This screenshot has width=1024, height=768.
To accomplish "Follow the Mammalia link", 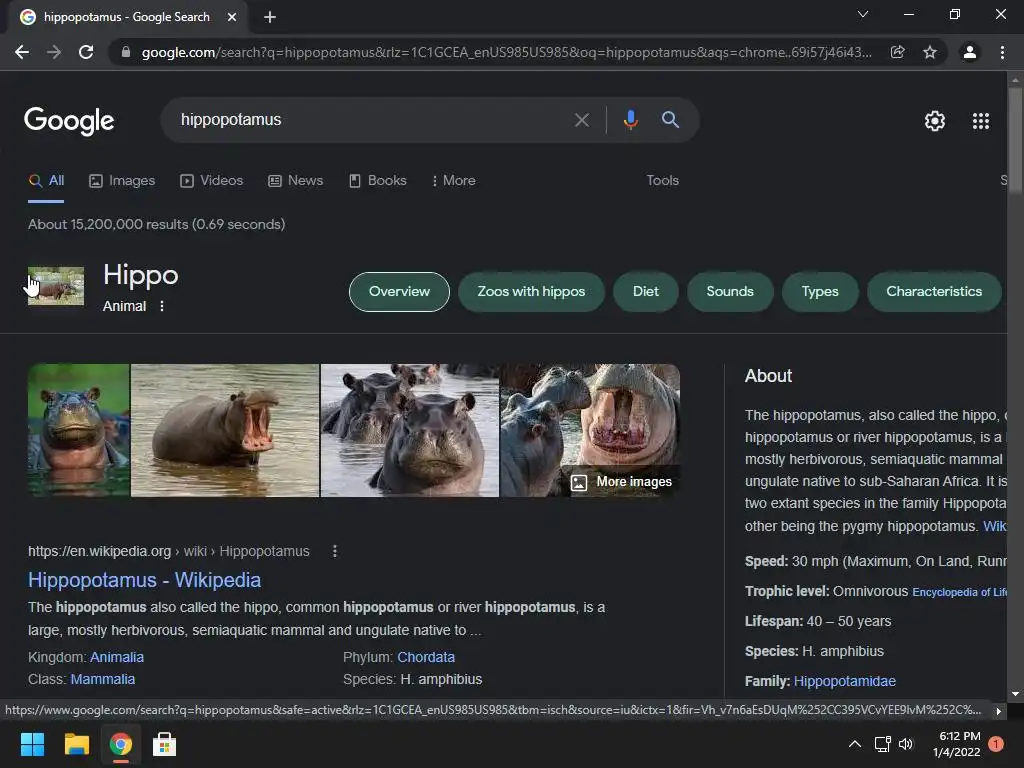I will coord(103,680).
